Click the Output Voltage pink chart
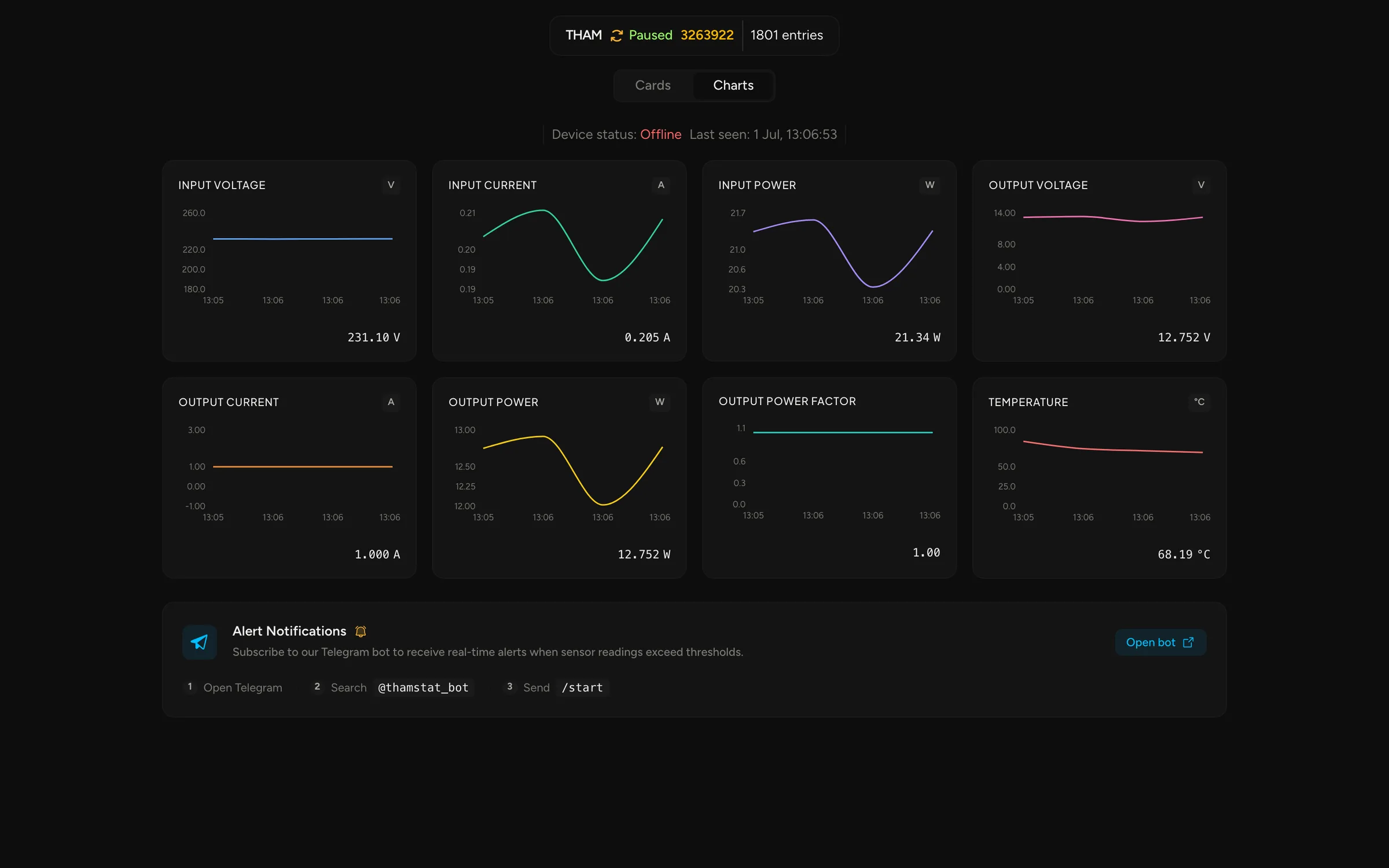 pyautogui.click(x=1113, y=219)
